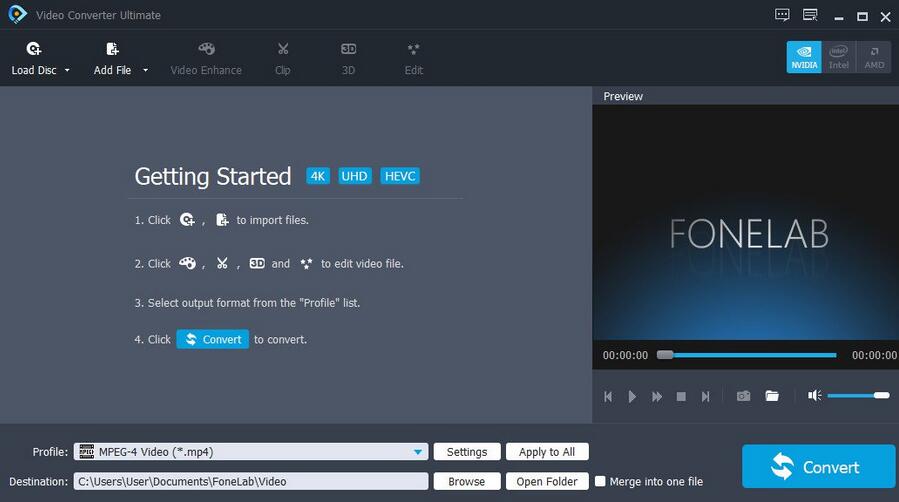Click the app logo in title bar
The image size is (899, 502).
[x=17, y=14]
